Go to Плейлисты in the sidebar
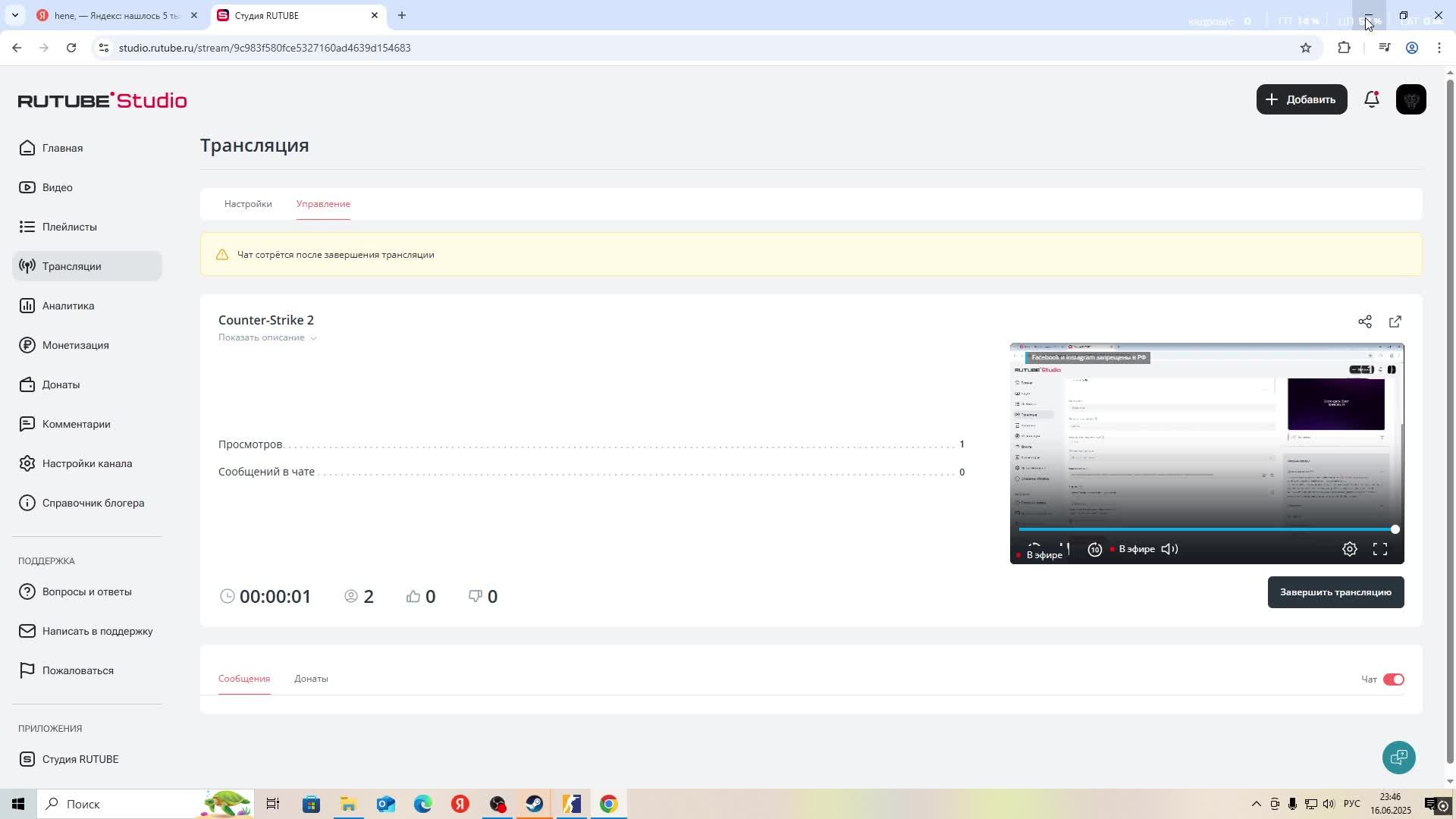1456x819 pixels. pyautogui.click(x=58, y=227)
